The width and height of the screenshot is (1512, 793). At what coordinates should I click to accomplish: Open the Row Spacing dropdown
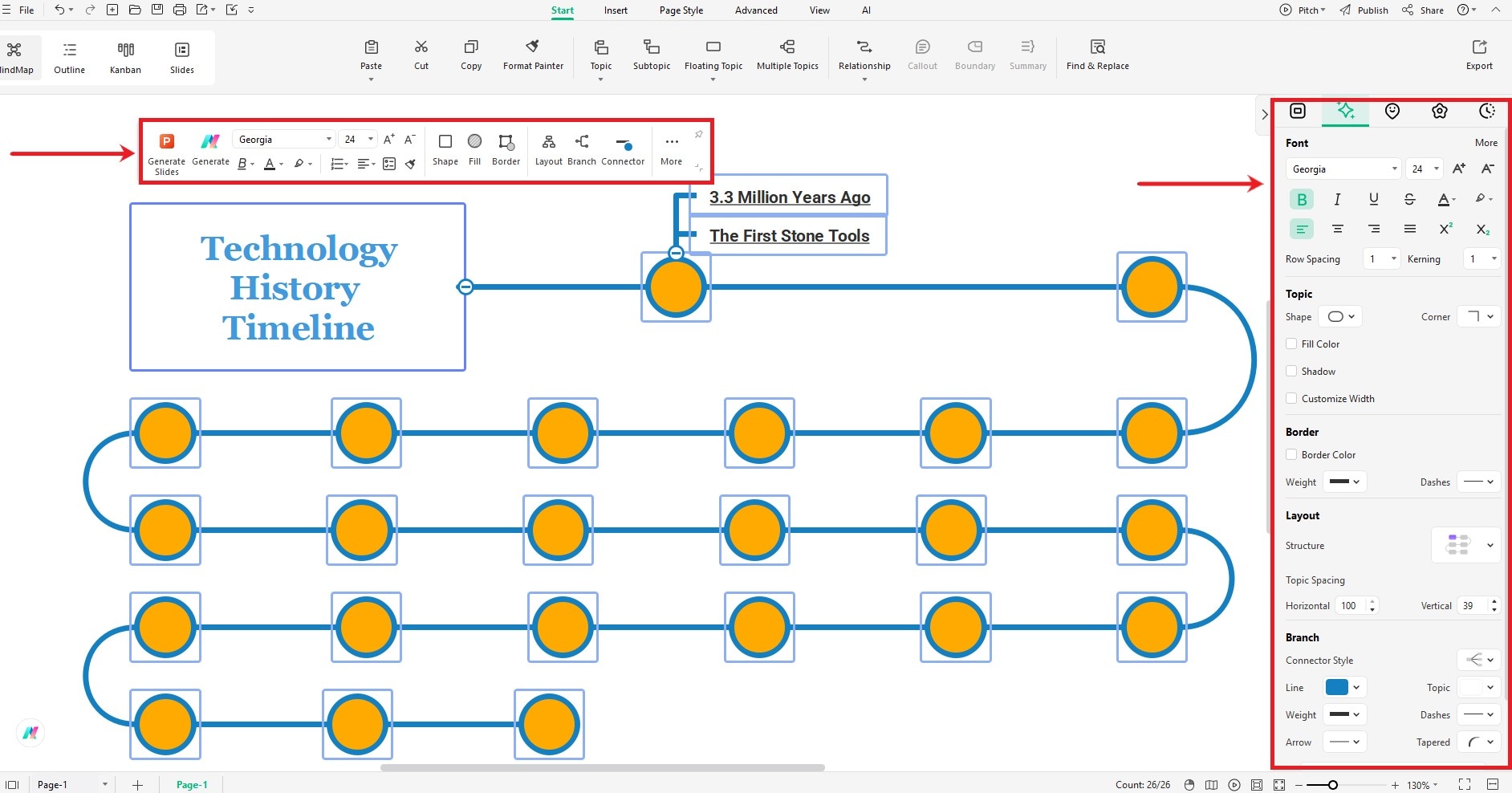click(x=1382, y=258)
